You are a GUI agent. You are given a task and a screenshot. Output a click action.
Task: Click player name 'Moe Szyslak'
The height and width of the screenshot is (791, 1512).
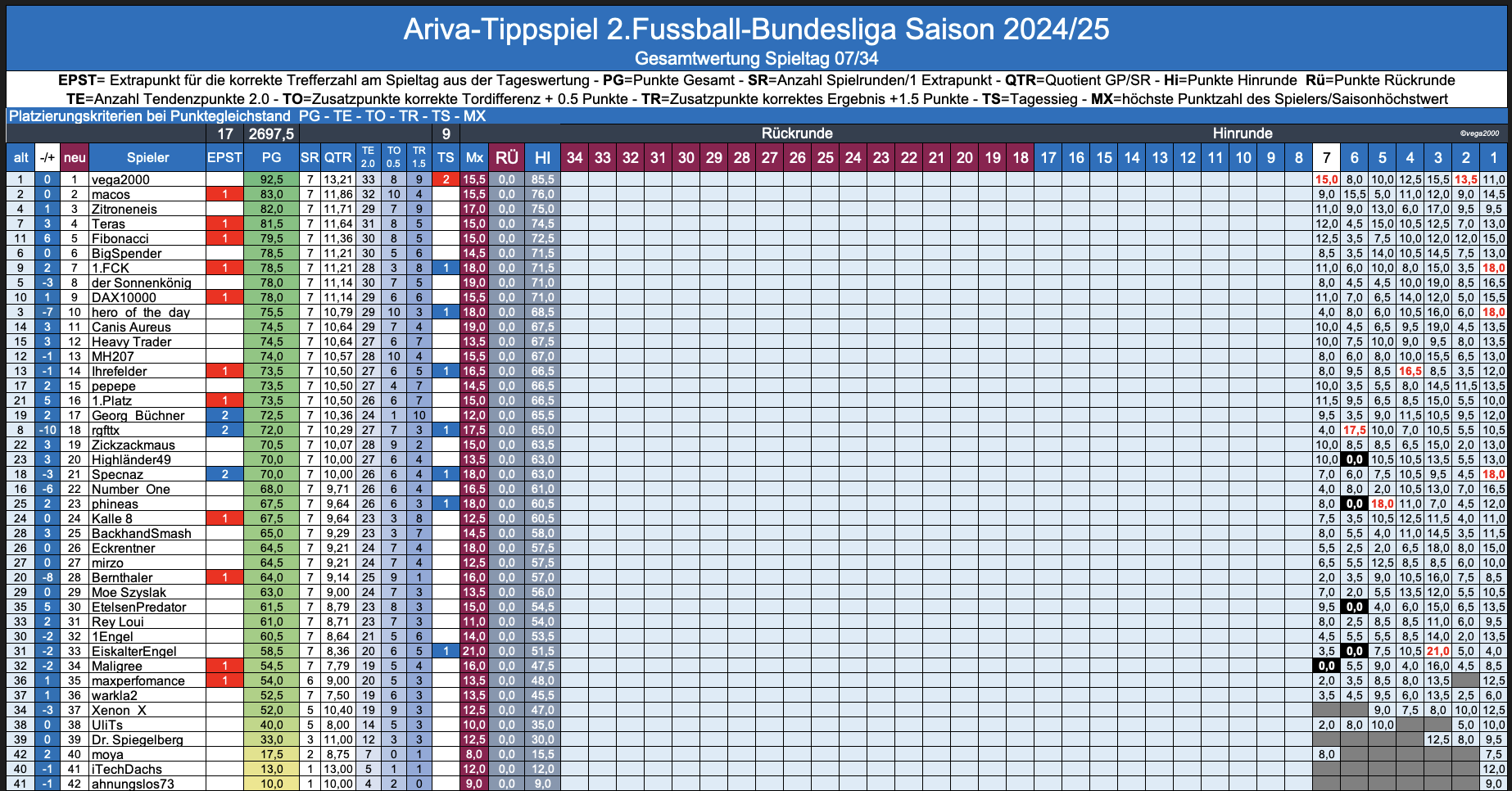point(129,592)
